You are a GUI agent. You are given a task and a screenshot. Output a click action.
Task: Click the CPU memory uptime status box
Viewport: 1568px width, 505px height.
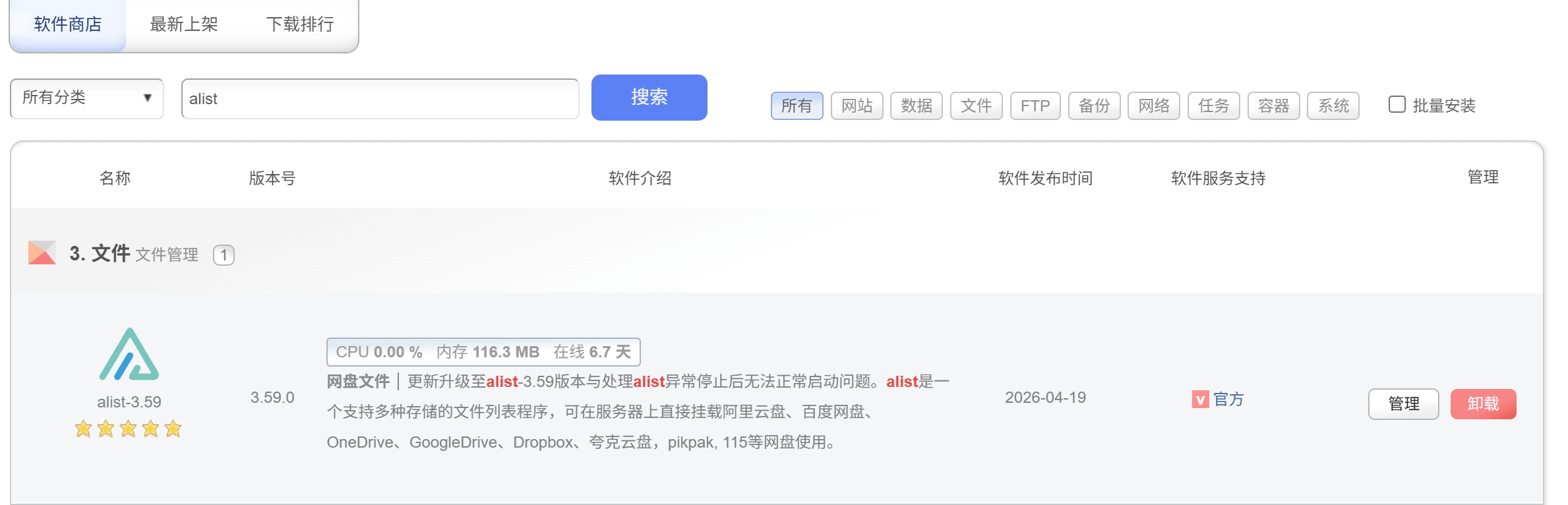(x=483, y=352)
